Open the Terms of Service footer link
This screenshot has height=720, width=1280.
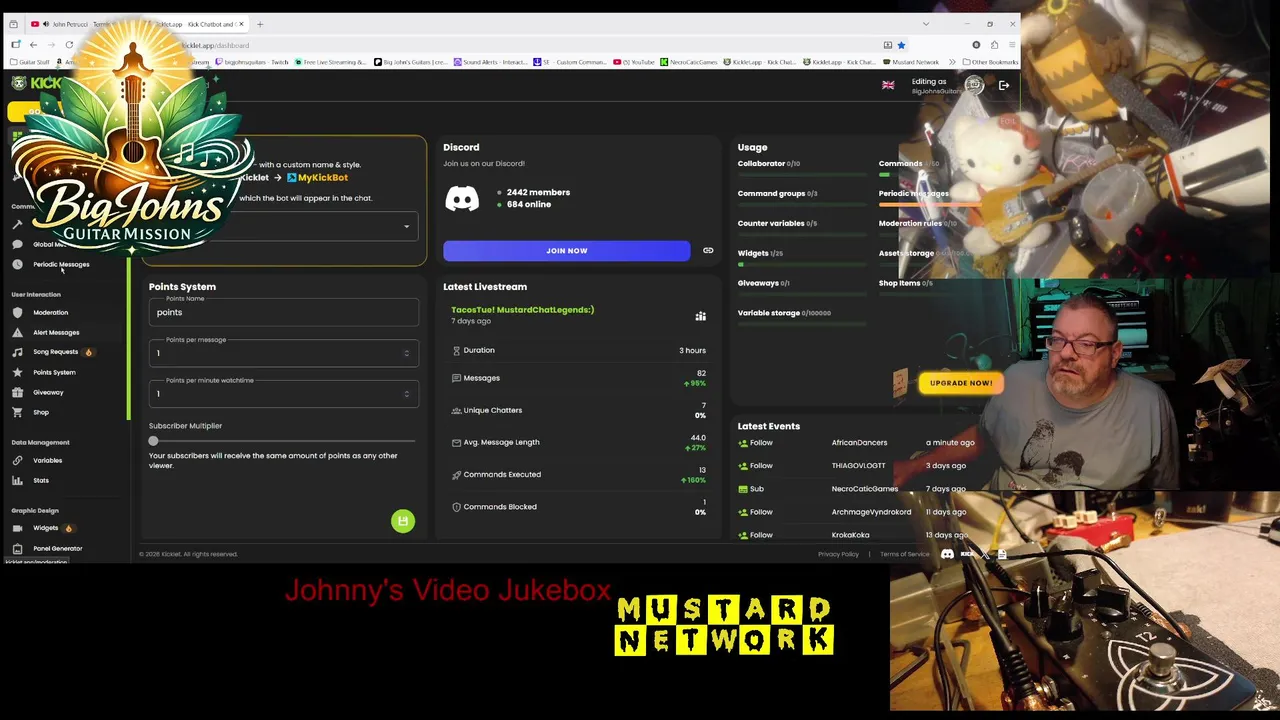(x=905, y=554)
